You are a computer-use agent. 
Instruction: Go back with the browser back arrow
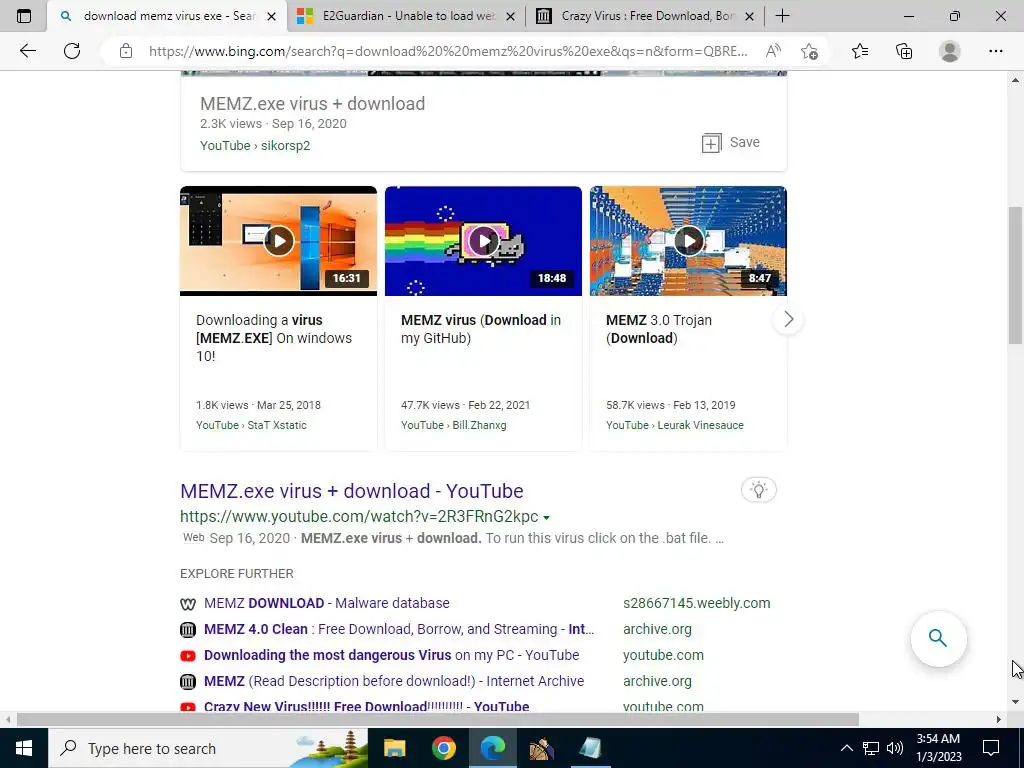coord(27,51)
